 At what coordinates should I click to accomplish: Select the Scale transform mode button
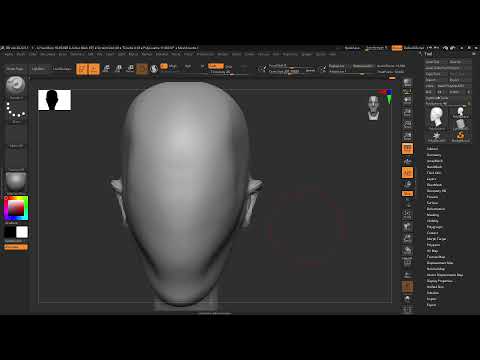(118, 69)
